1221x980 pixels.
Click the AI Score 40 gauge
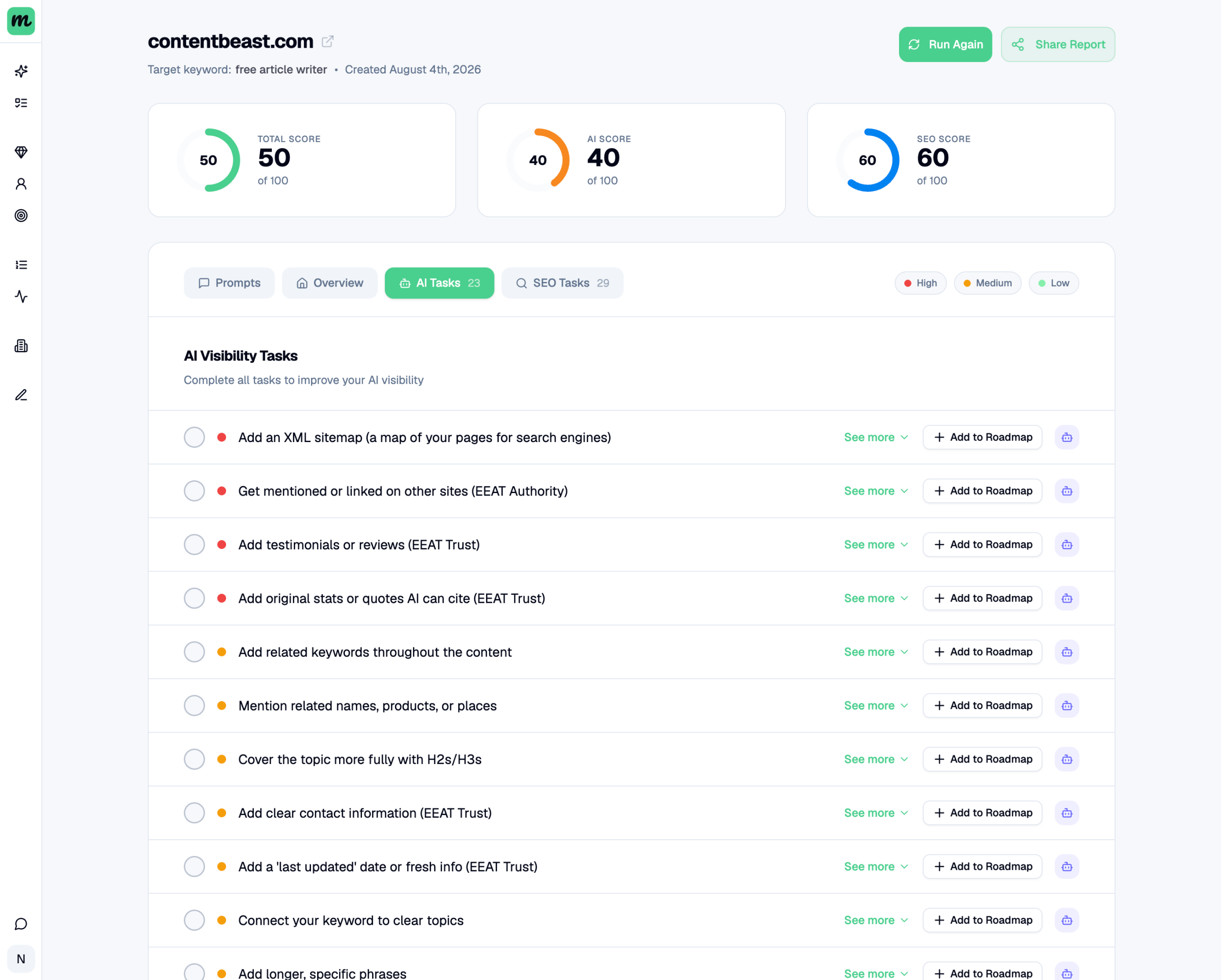[x=538, y=160]
